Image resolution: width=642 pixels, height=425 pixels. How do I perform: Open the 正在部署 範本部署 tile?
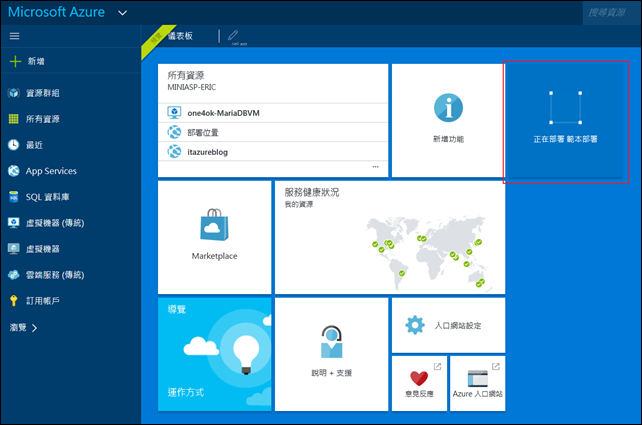coord(565,120)
